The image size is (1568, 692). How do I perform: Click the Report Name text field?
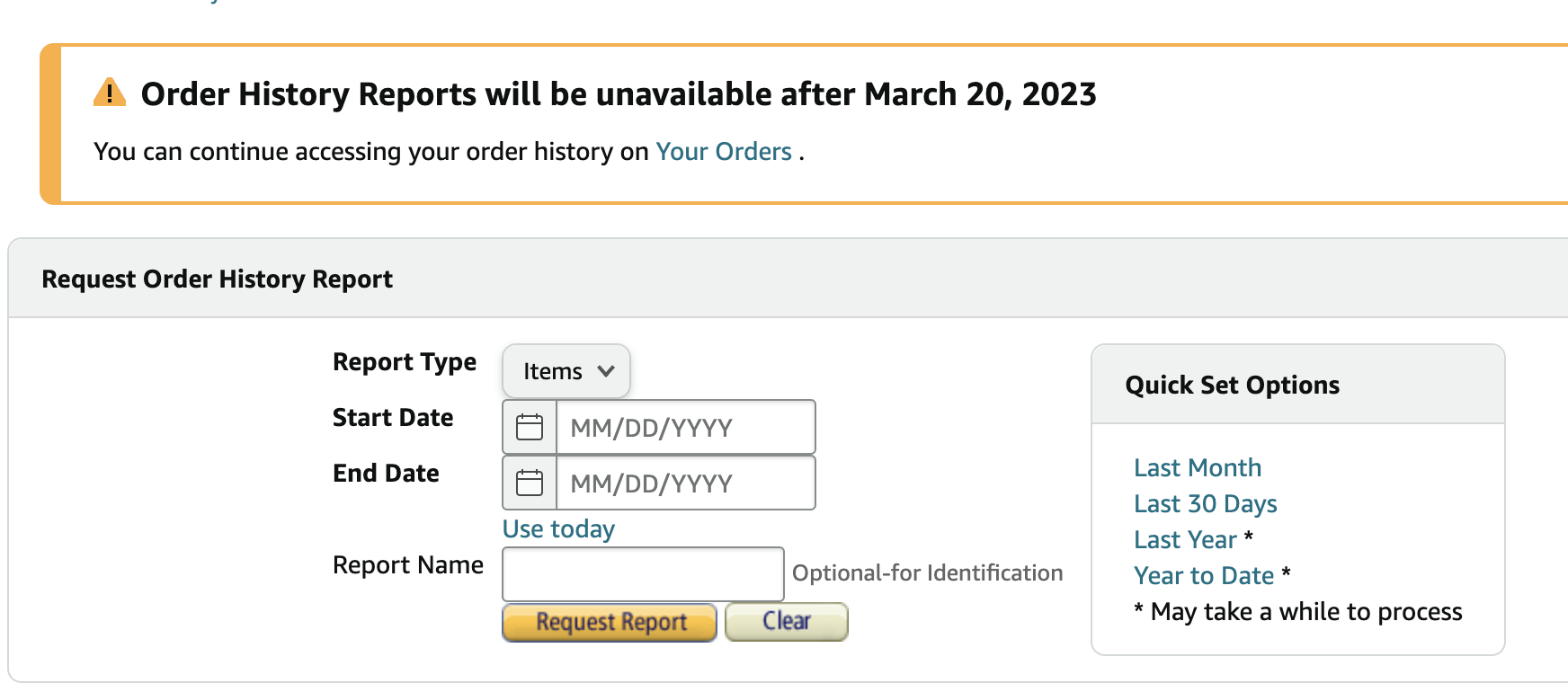[642, 573]
